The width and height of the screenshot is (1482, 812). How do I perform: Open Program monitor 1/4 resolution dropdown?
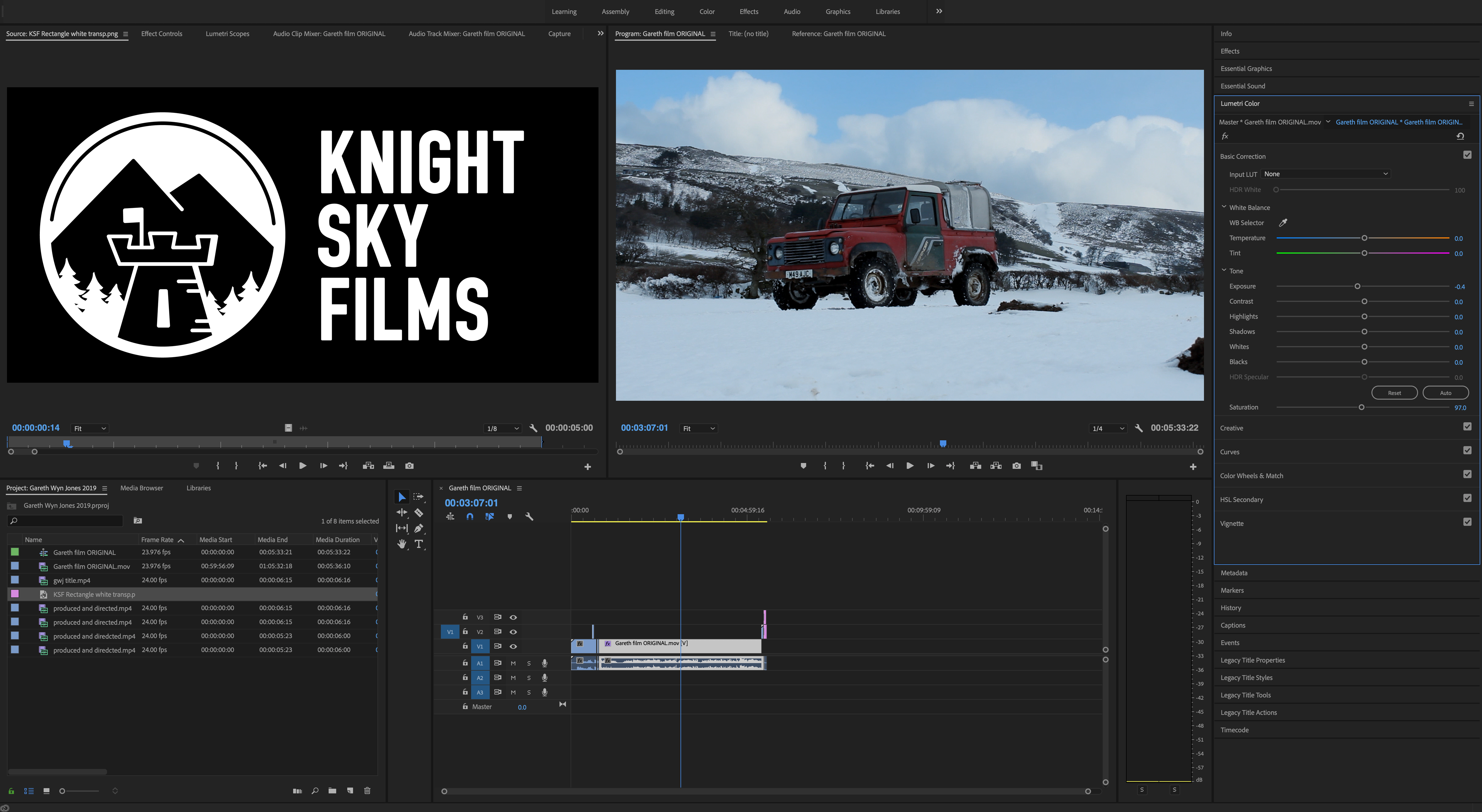click(1107, 428)
